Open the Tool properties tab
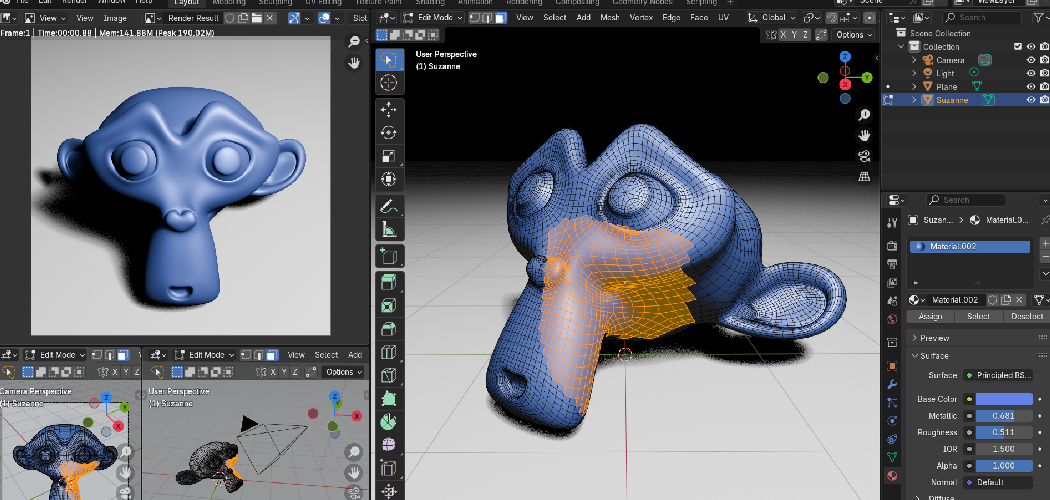Viewport: 1050px width, 500px height. (x=892, y=223)
